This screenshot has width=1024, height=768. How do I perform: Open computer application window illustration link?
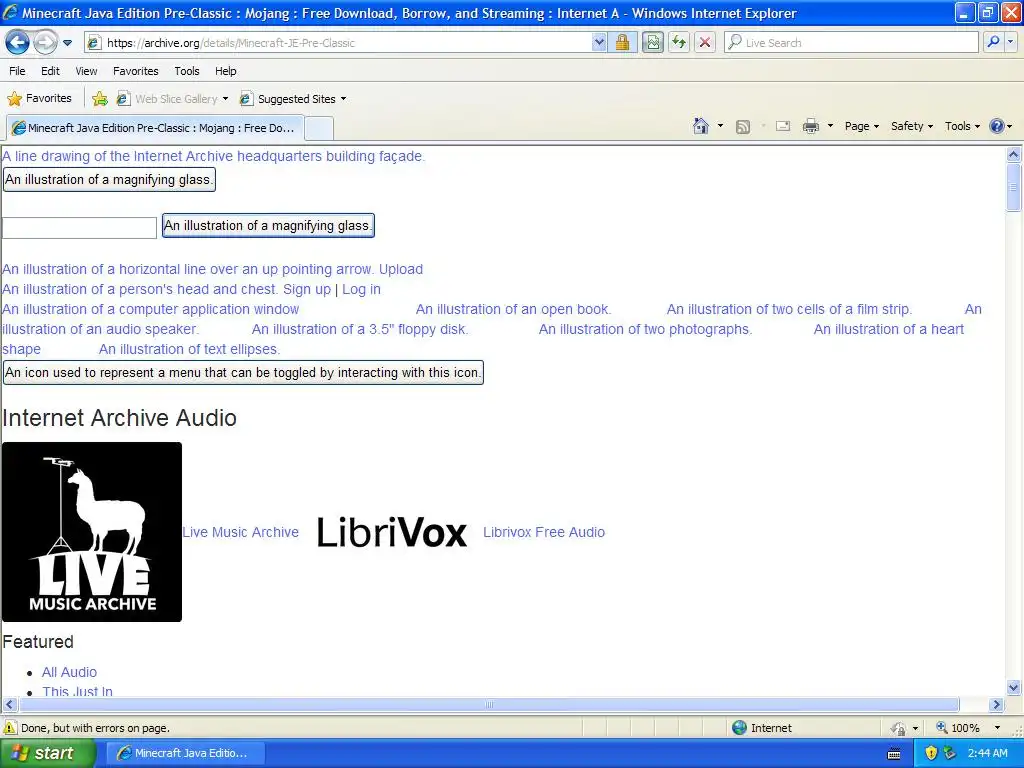[150, 309]
